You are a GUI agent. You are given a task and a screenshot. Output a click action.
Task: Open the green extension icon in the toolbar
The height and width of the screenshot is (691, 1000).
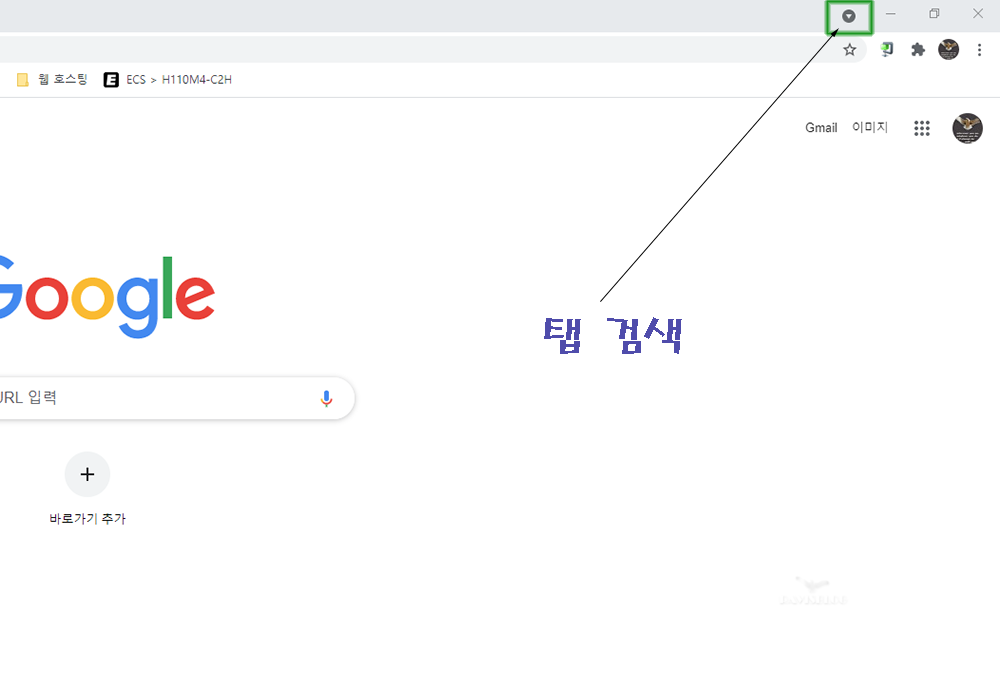point(886,50)
